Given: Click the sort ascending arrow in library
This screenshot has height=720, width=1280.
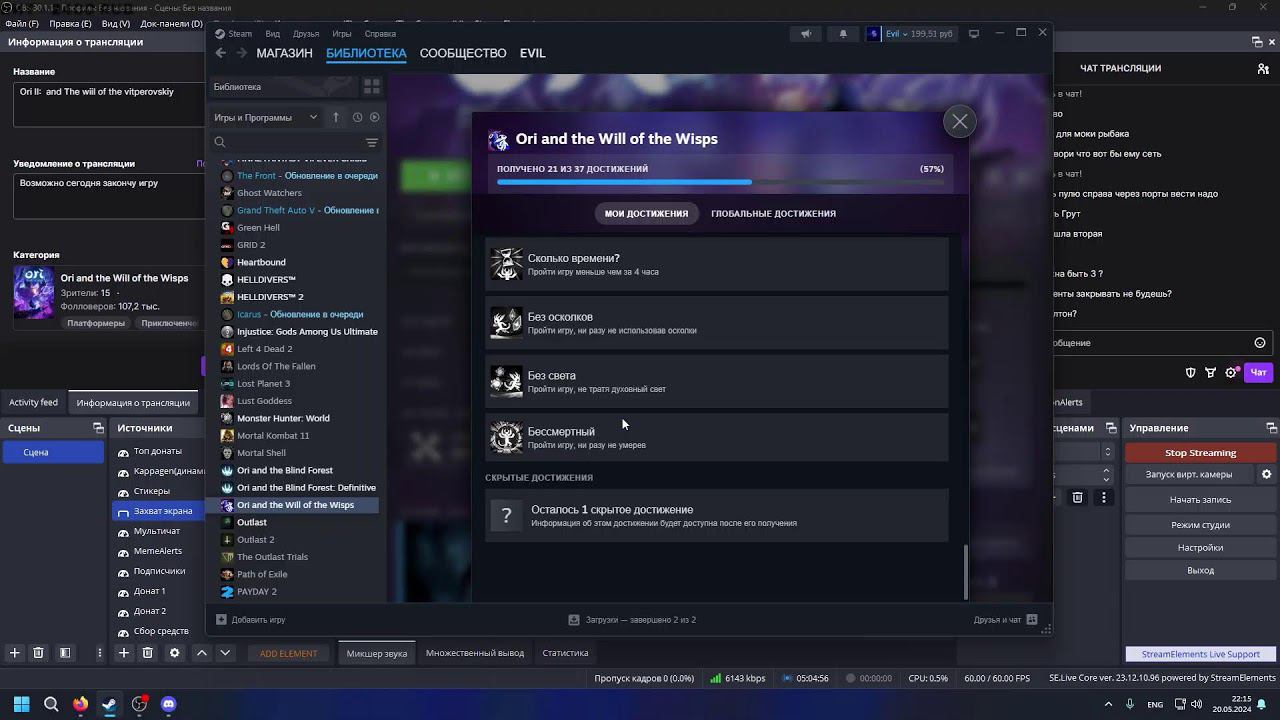Looking at the screenshot, I should 336,117.
